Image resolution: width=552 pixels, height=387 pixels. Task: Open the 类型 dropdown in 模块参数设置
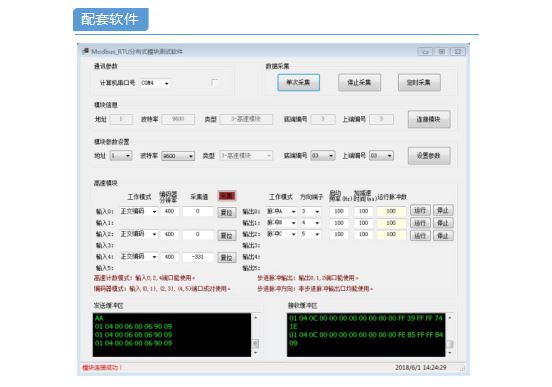[x=246, y=156]
